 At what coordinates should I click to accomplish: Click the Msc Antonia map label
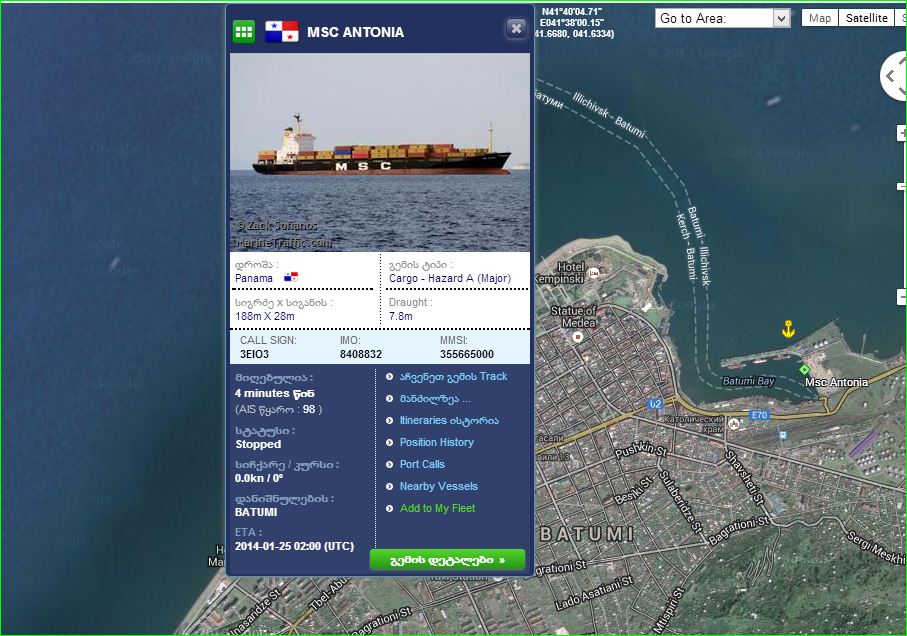(836, 382)
